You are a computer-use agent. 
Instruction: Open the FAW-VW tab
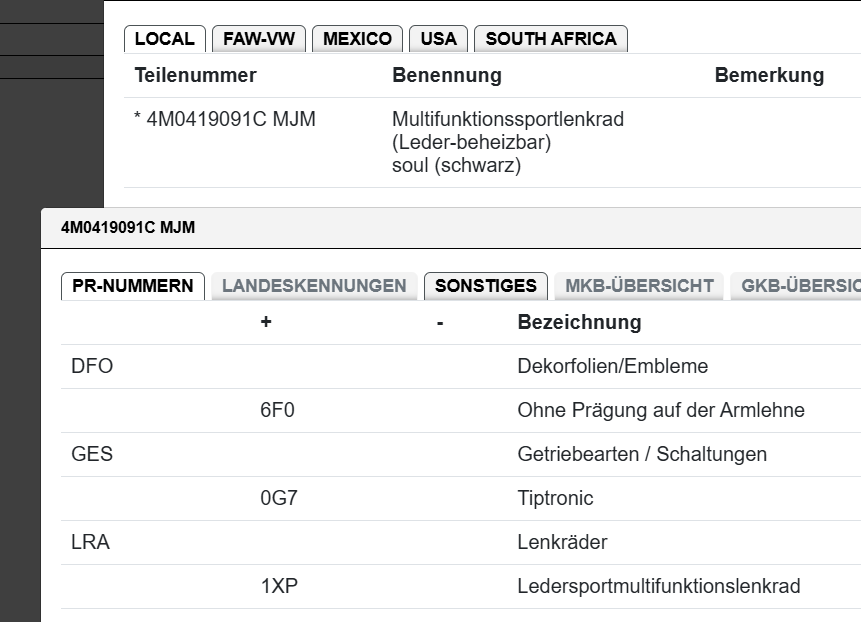click(x=259, y=39)
